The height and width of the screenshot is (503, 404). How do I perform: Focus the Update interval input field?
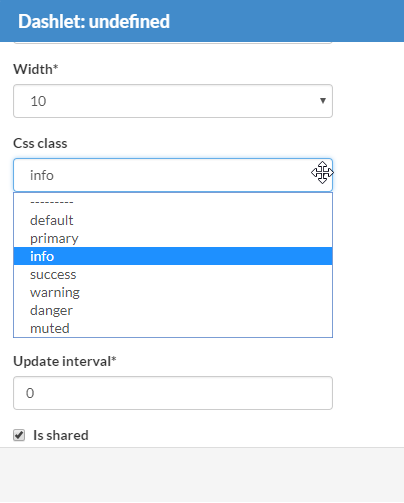[x=173, y=393]
